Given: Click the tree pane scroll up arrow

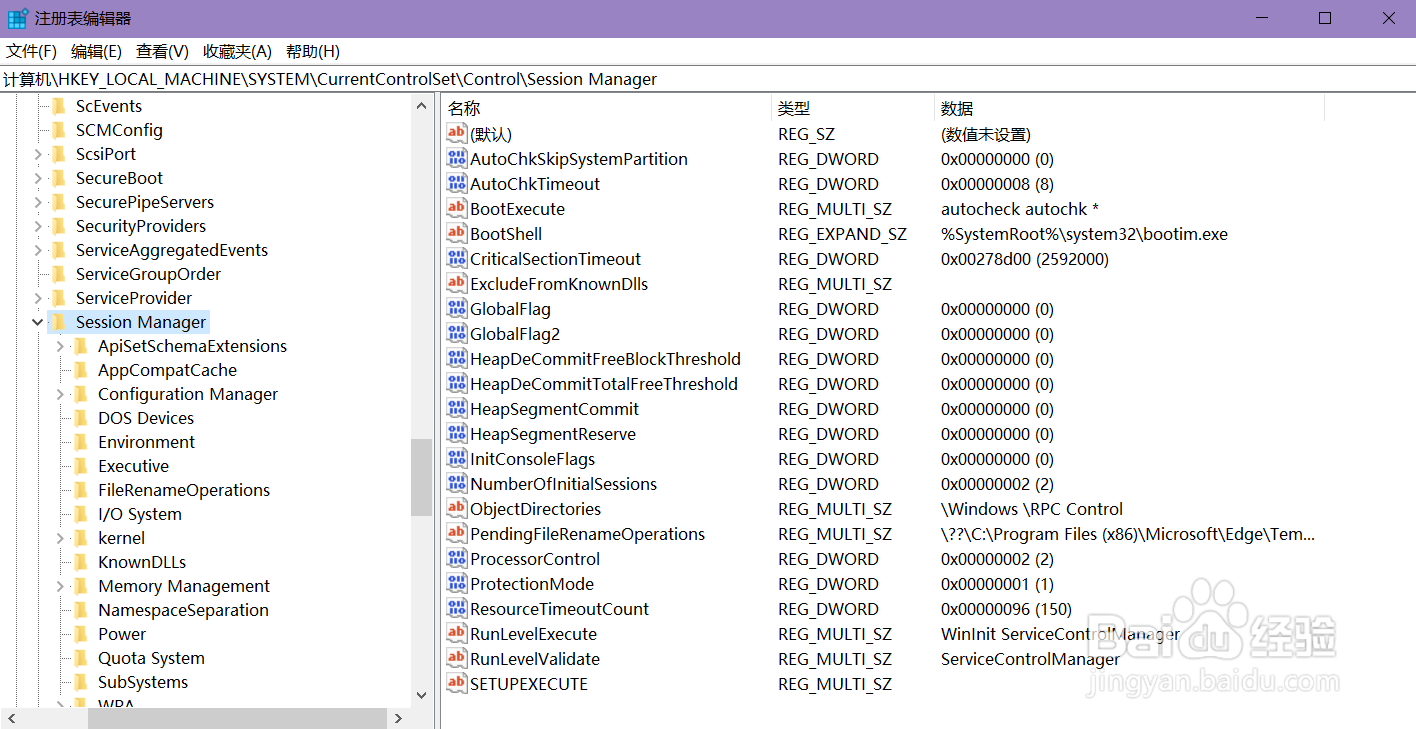Looking at the screenshot, I should click(422, 105).
